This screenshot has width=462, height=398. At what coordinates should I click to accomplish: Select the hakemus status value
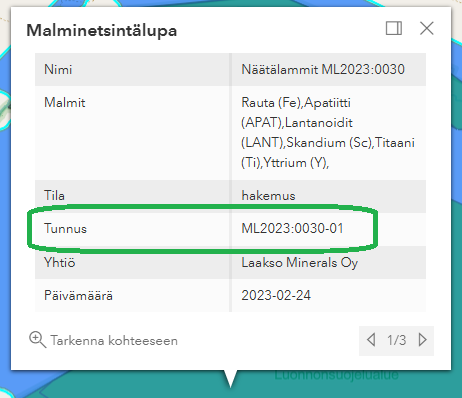268,195
